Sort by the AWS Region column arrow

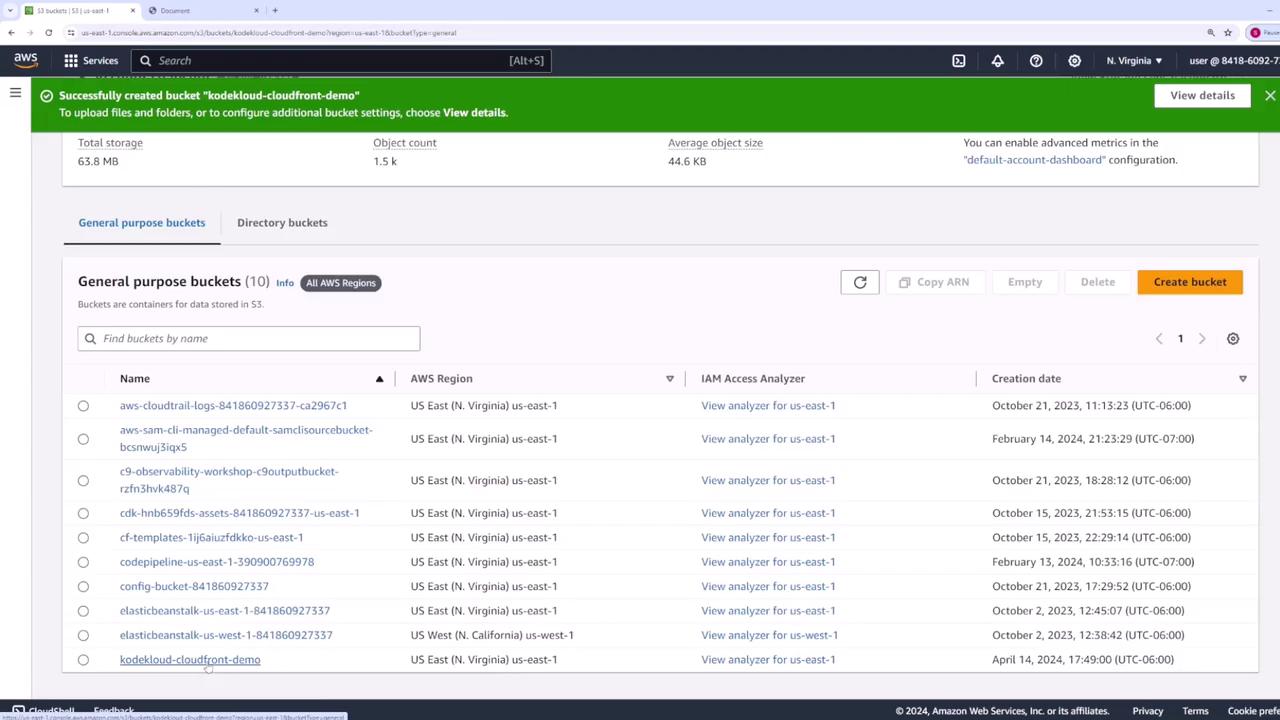[x=670, y=379]
